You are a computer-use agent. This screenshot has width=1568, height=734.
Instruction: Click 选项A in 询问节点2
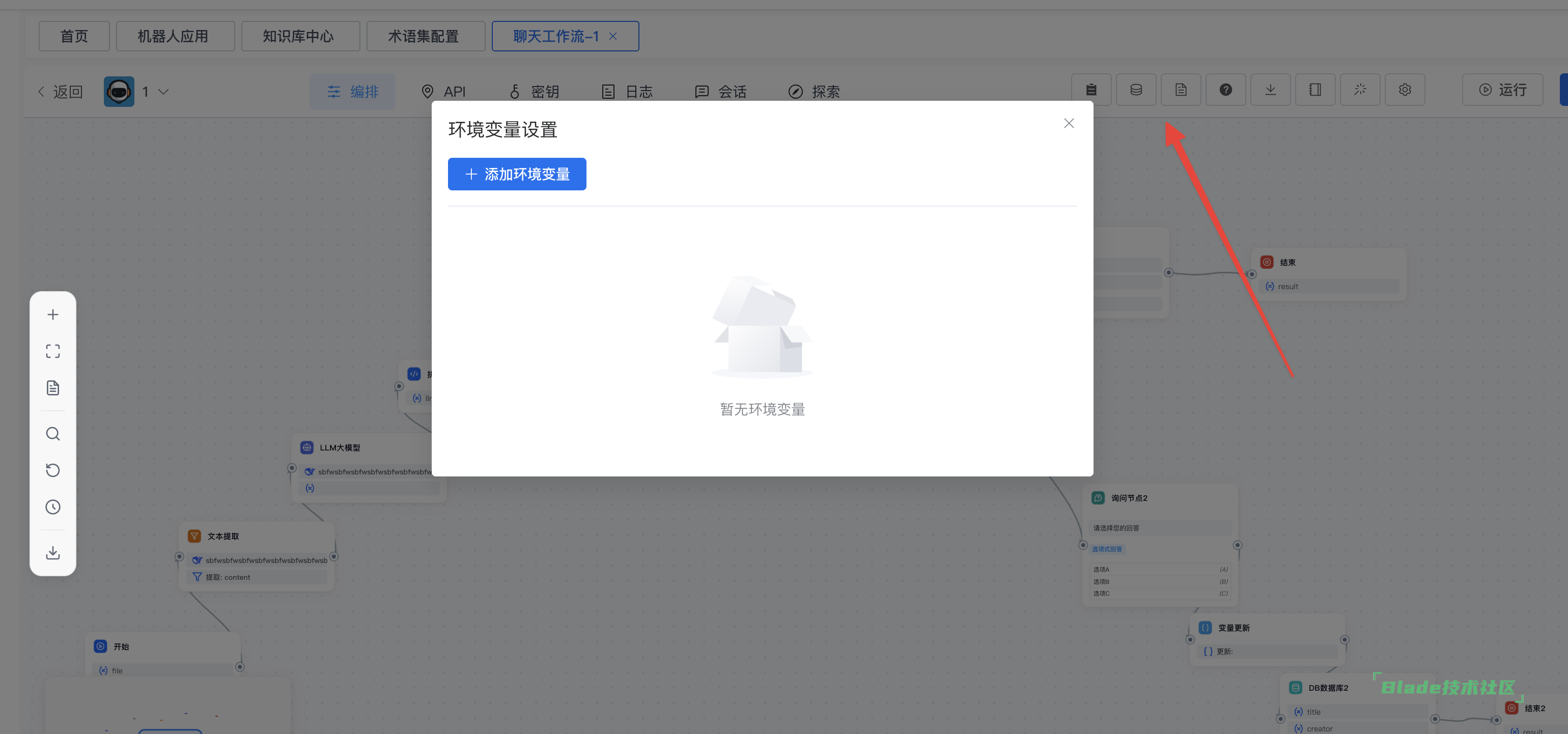1160,570
